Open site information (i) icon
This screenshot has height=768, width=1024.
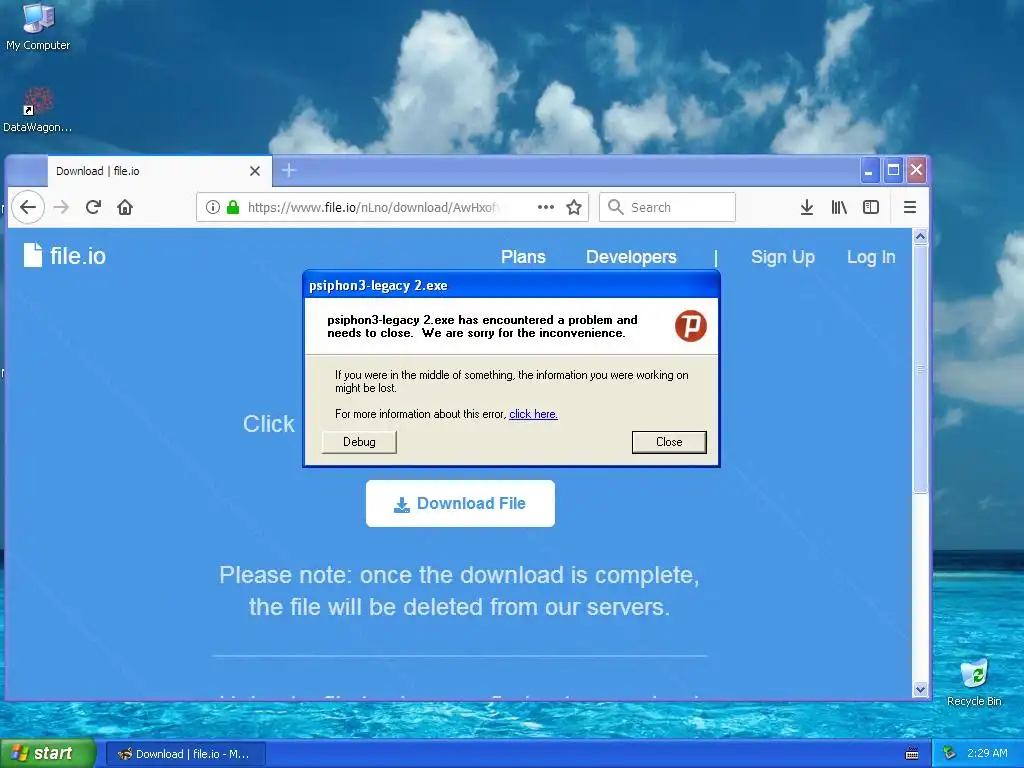click(x=212, y=207)
